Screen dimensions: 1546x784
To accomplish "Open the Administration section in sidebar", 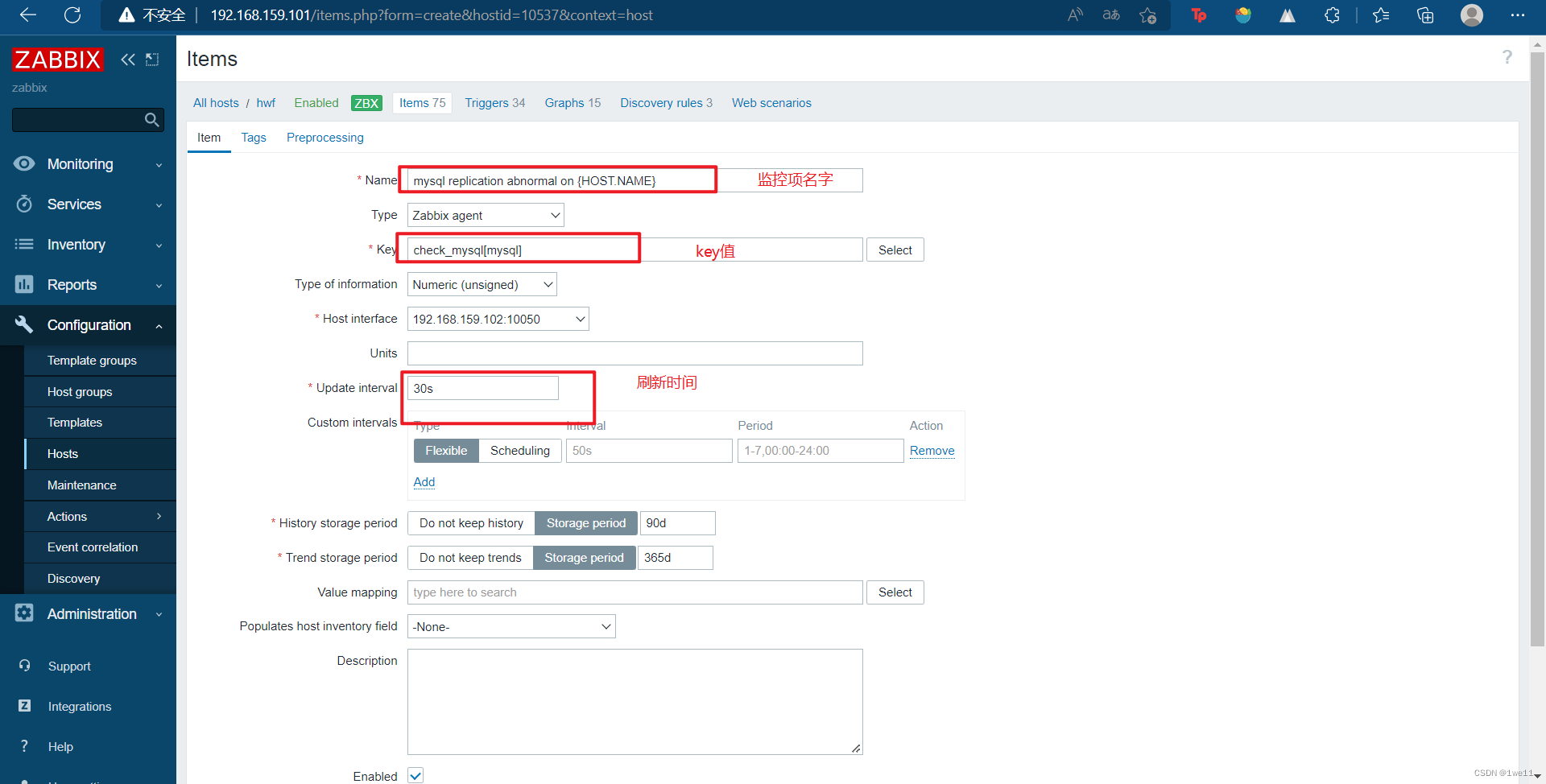I will pyautogui.click(x=93, y=613).
